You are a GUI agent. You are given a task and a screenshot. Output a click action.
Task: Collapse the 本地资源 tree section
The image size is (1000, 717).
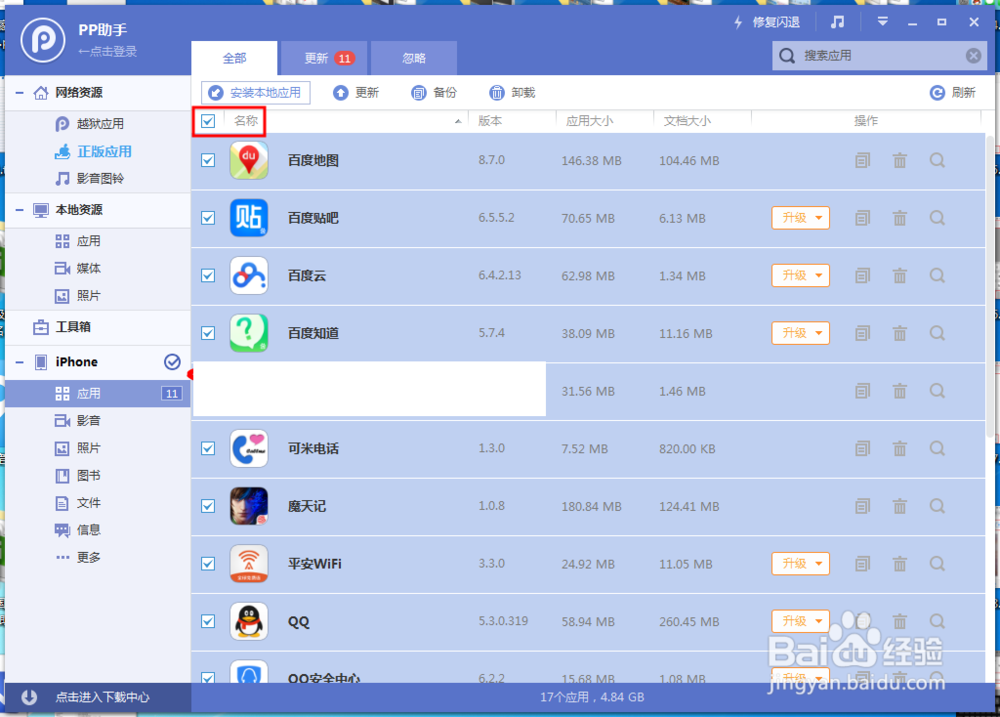[x=20, y=210]
